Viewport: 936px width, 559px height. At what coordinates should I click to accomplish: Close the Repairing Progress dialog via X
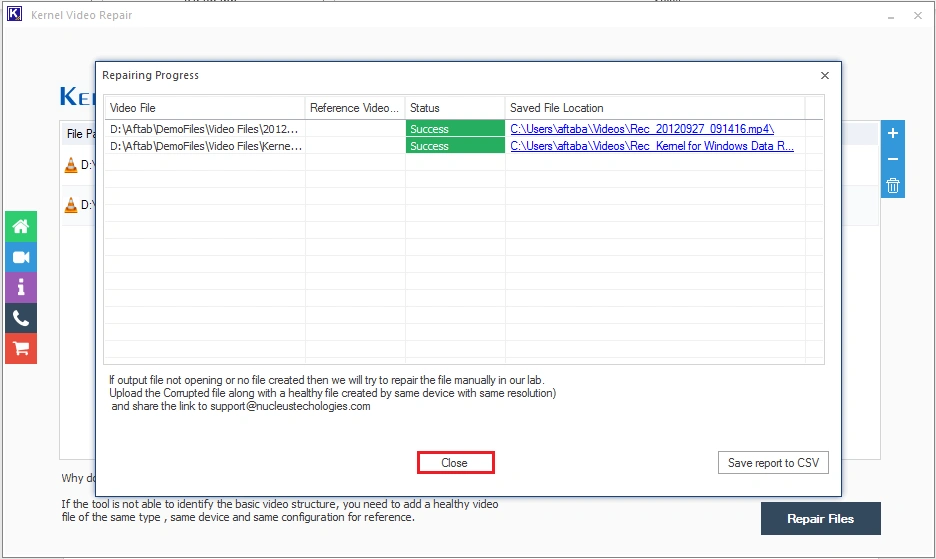825,75
